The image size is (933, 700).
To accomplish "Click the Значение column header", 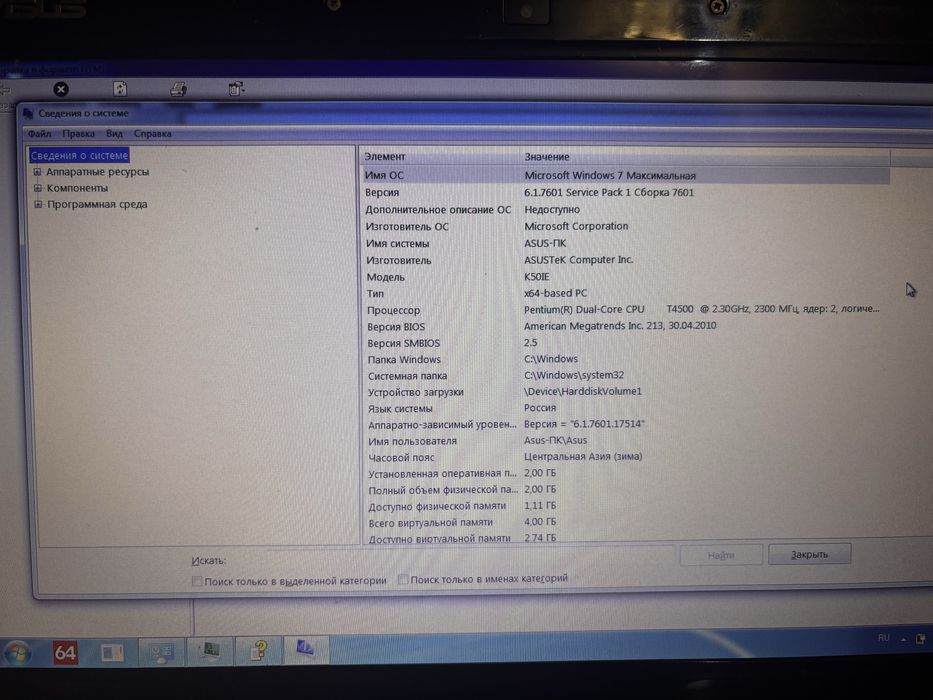I will tap(705, 157).
